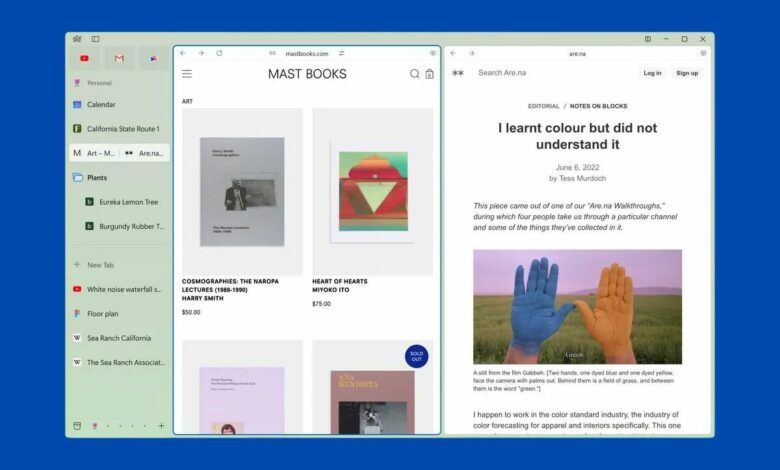Switch to the Floor plan tab
The height and width of the screenshot is (470, 780).
pyautogui.click(x=102, y=313)
